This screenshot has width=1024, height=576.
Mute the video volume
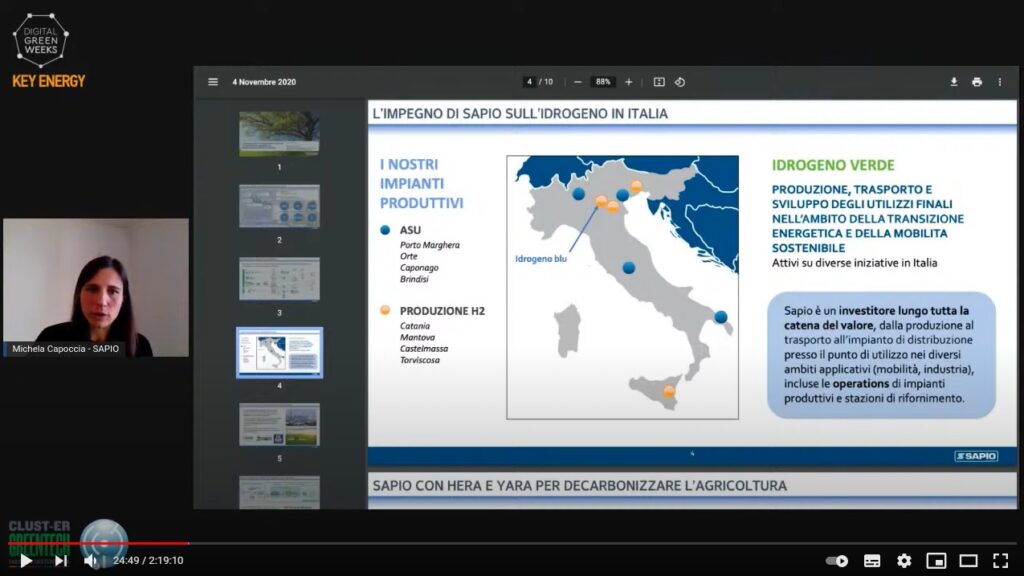[x=91, y=560]
